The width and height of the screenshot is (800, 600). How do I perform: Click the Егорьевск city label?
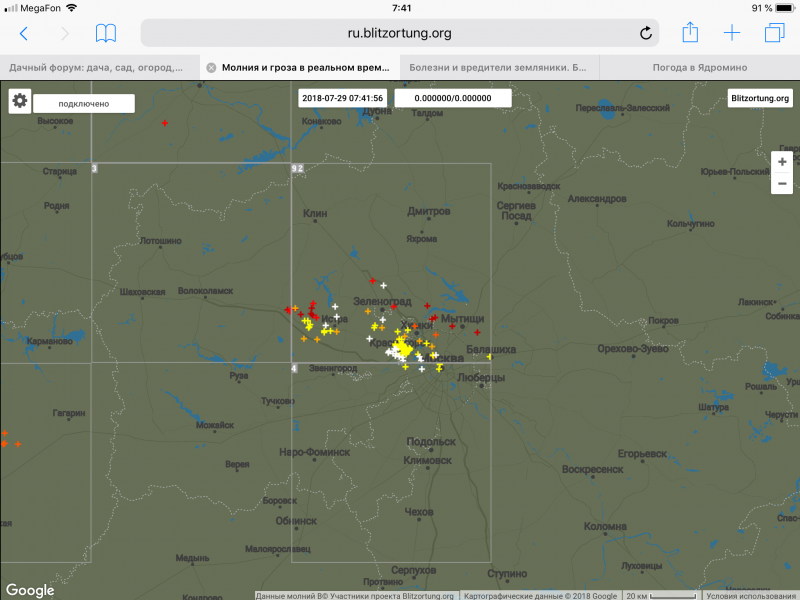coord(642,454)
